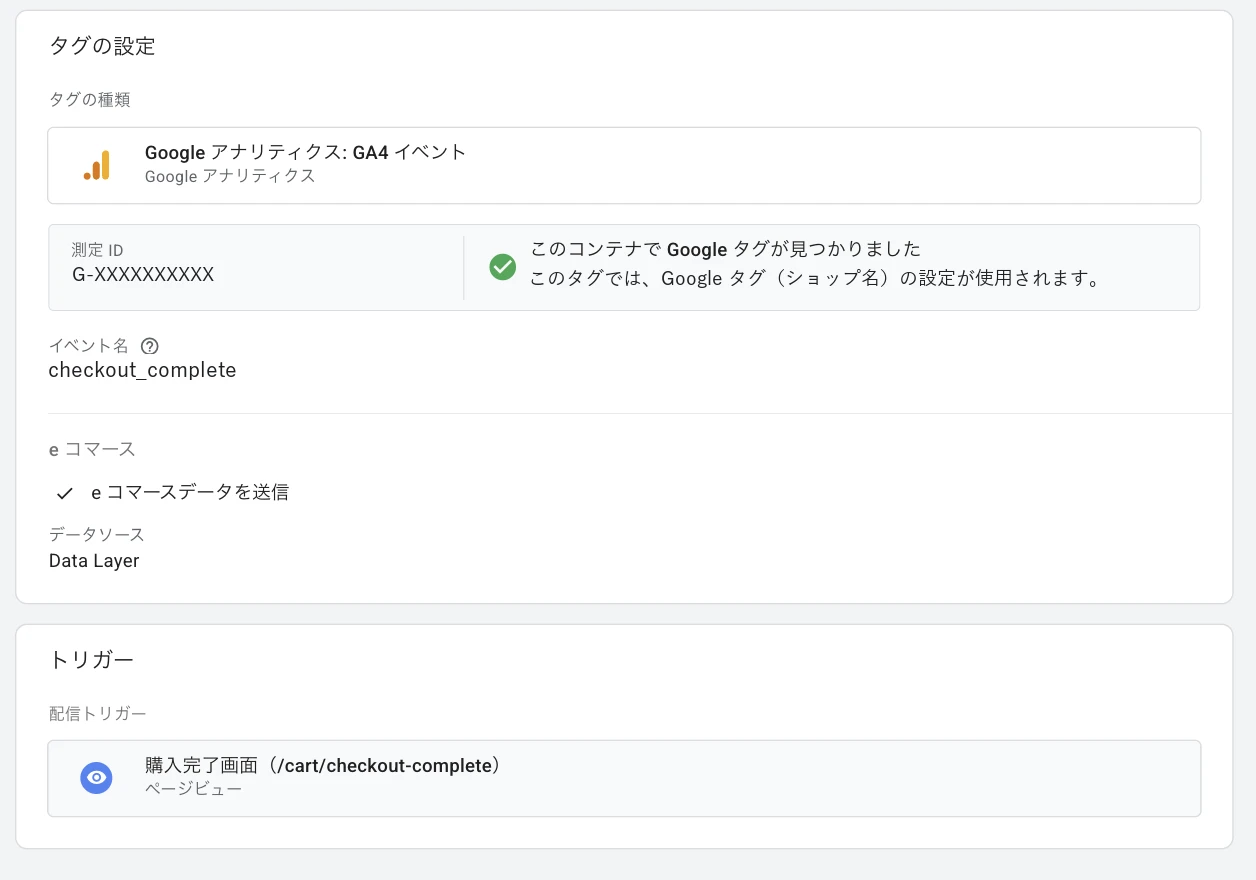Click the Google Analytics bar chart icon

(97, 165)
